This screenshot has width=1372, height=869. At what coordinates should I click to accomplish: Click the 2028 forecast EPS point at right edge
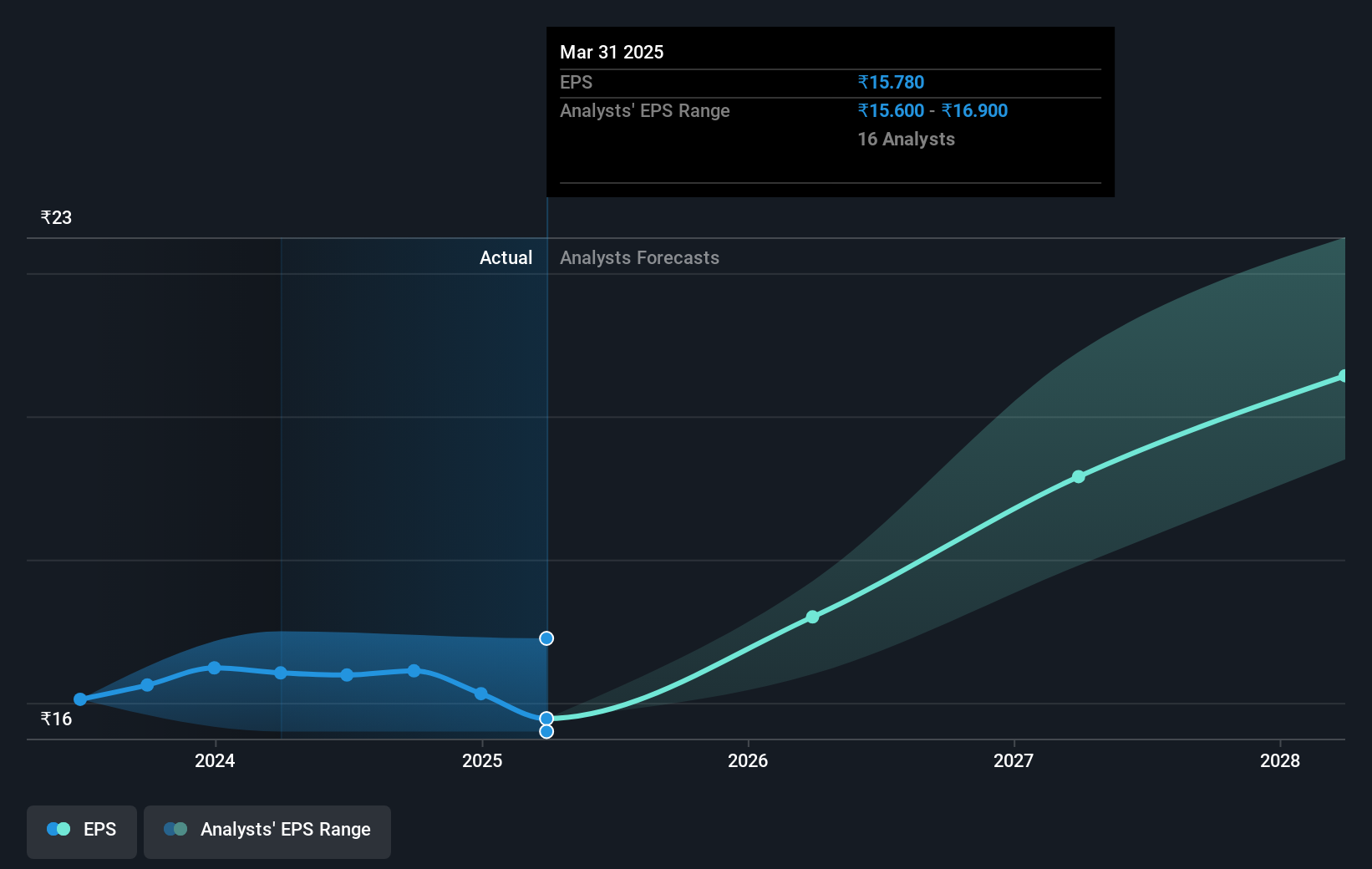[x=1342, y=376]
